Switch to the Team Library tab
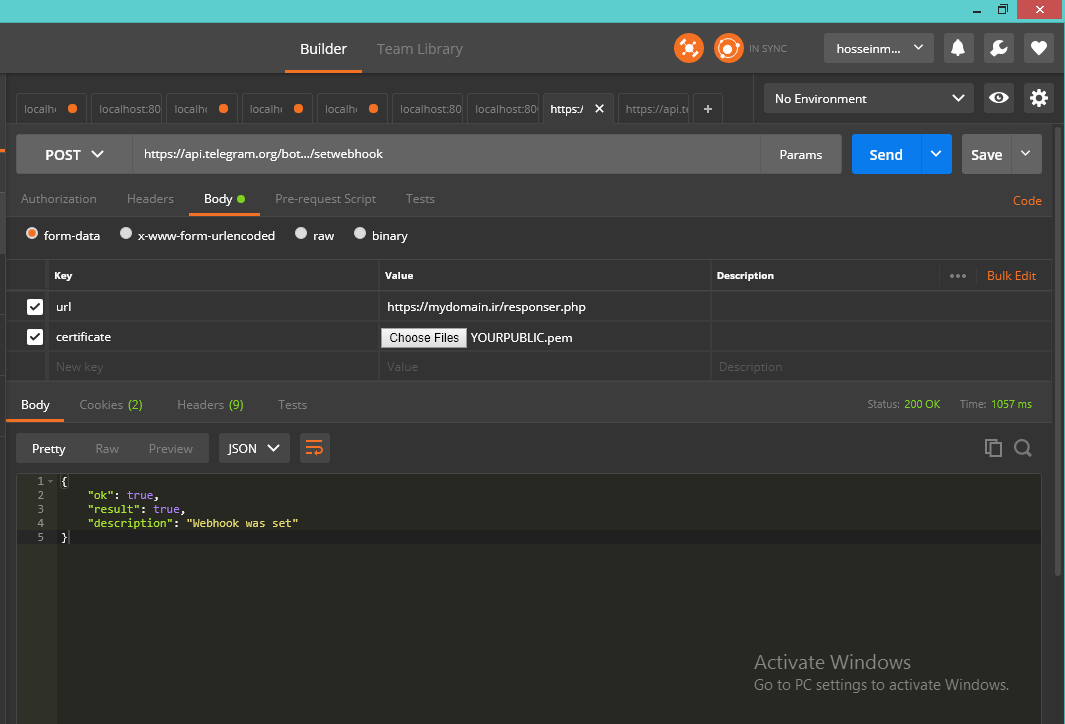 [420, 49]
